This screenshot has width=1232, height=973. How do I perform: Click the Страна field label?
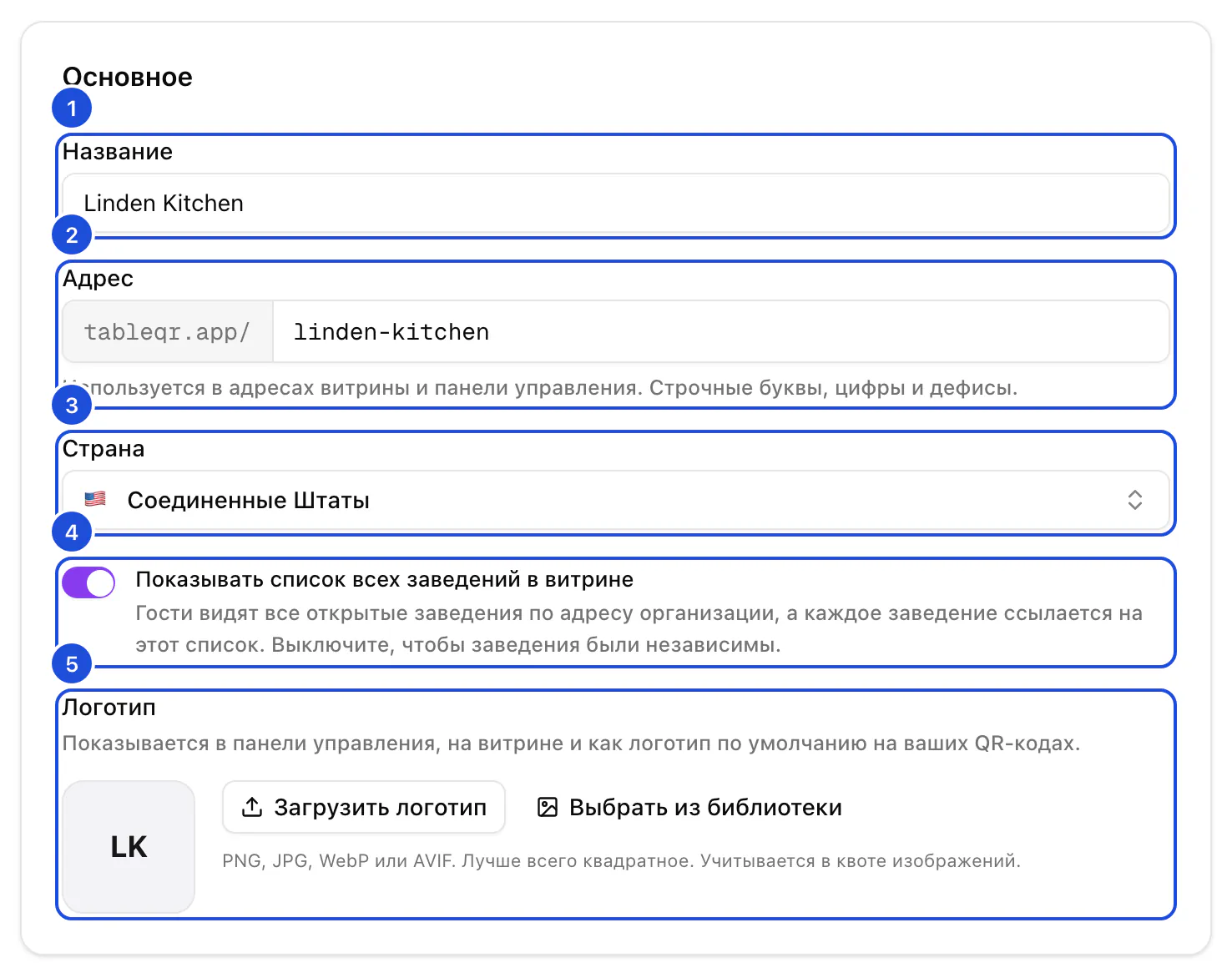pos(104,449)
